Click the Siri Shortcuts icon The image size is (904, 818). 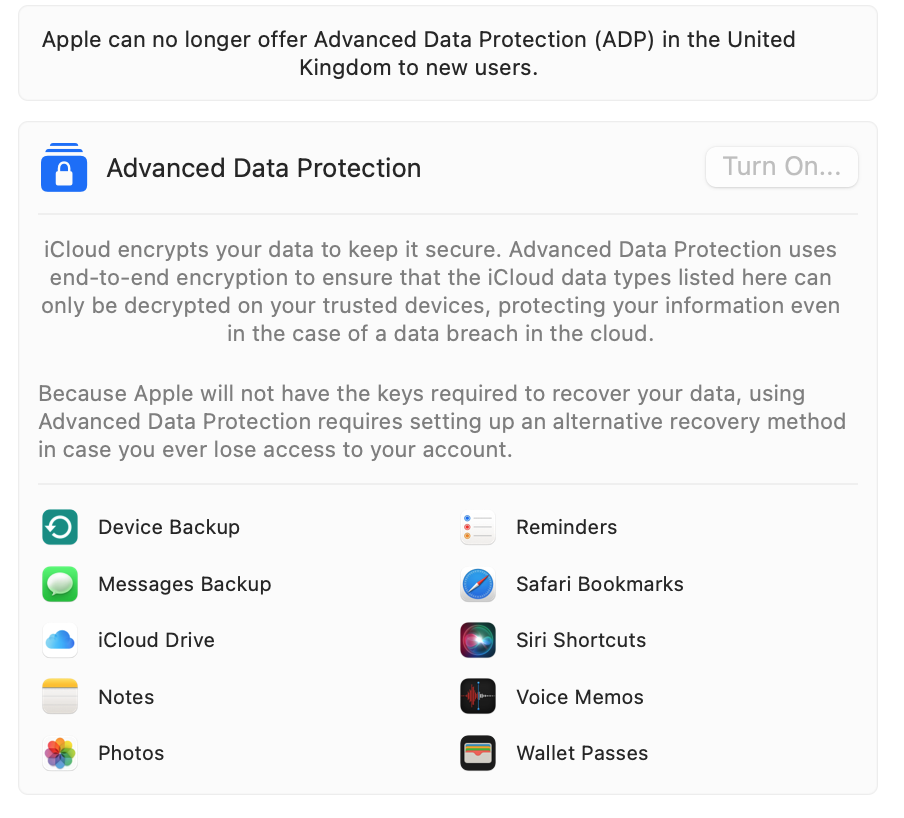478,640
